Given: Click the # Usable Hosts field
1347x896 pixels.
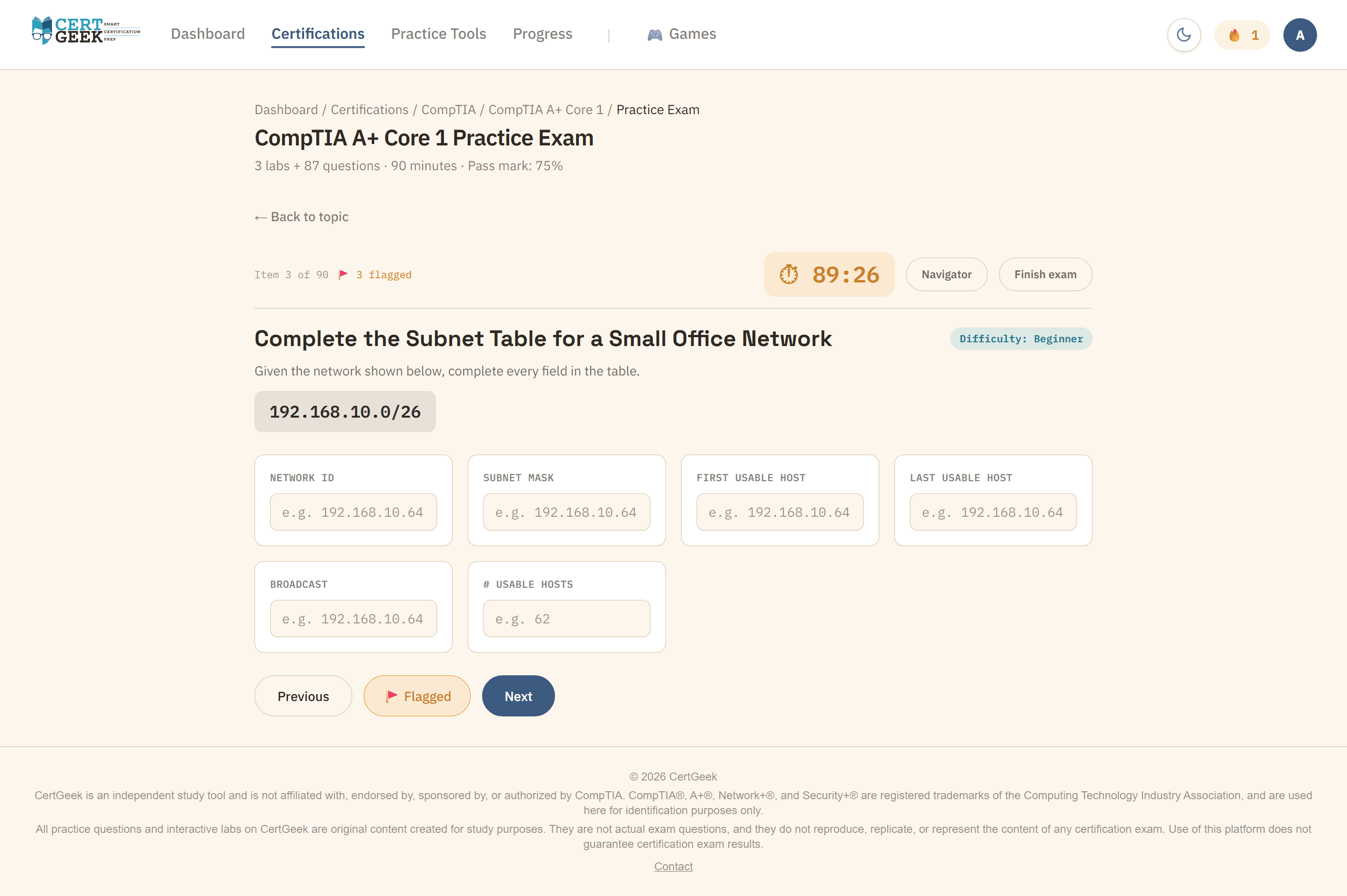Looking at the screenshot, I should [566, 618].
